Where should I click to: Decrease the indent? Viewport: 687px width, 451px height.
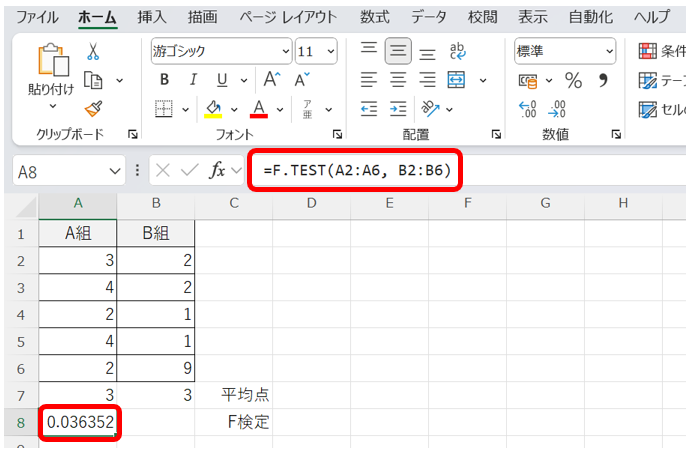369,109
